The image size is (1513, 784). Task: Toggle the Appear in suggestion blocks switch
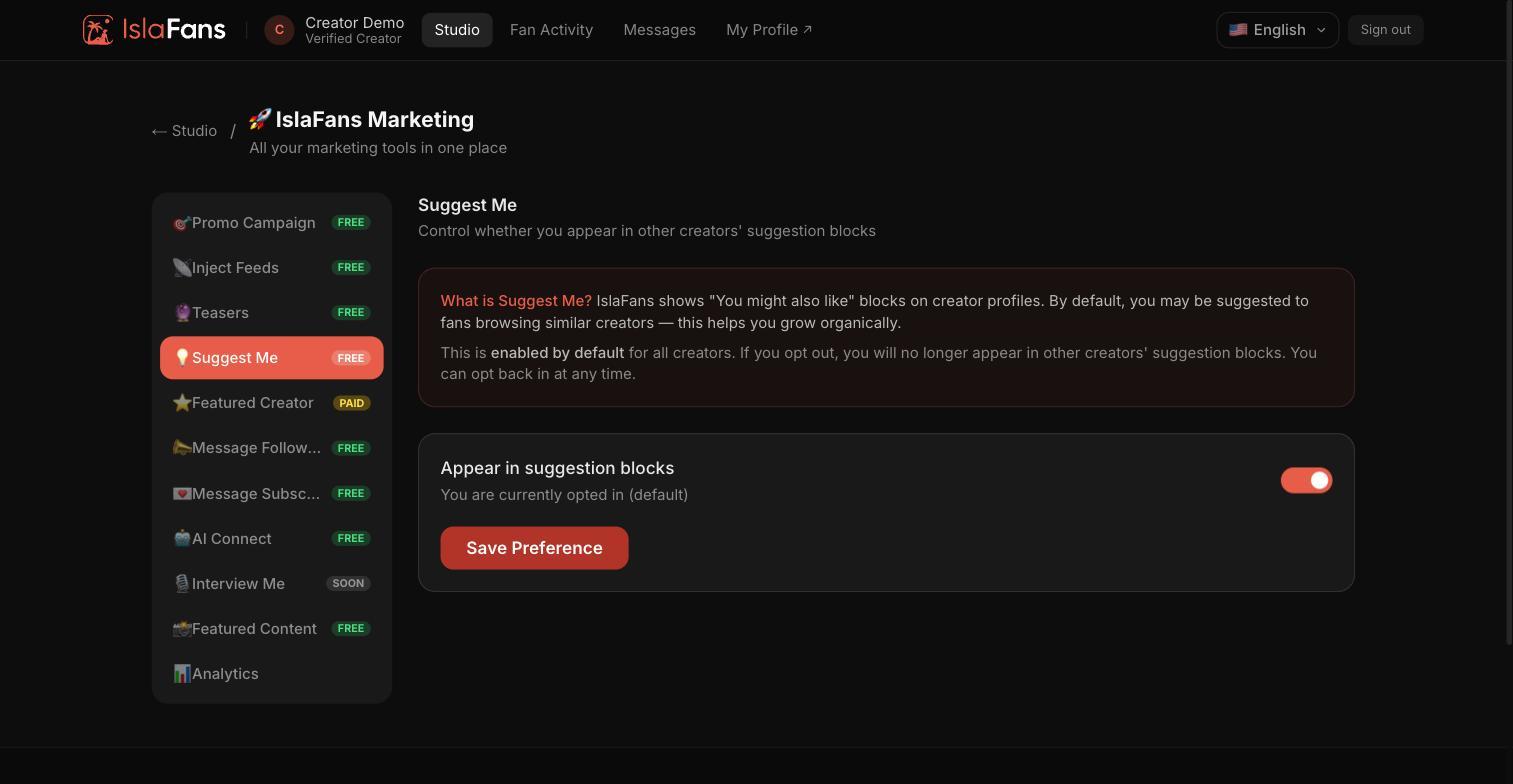1306,481
